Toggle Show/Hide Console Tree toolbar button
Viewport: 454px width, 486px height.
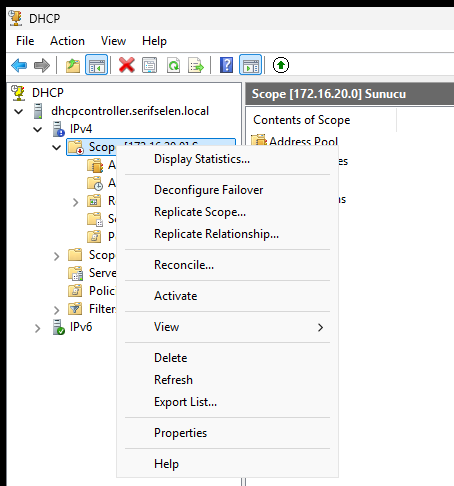click(x=96, y=65)
